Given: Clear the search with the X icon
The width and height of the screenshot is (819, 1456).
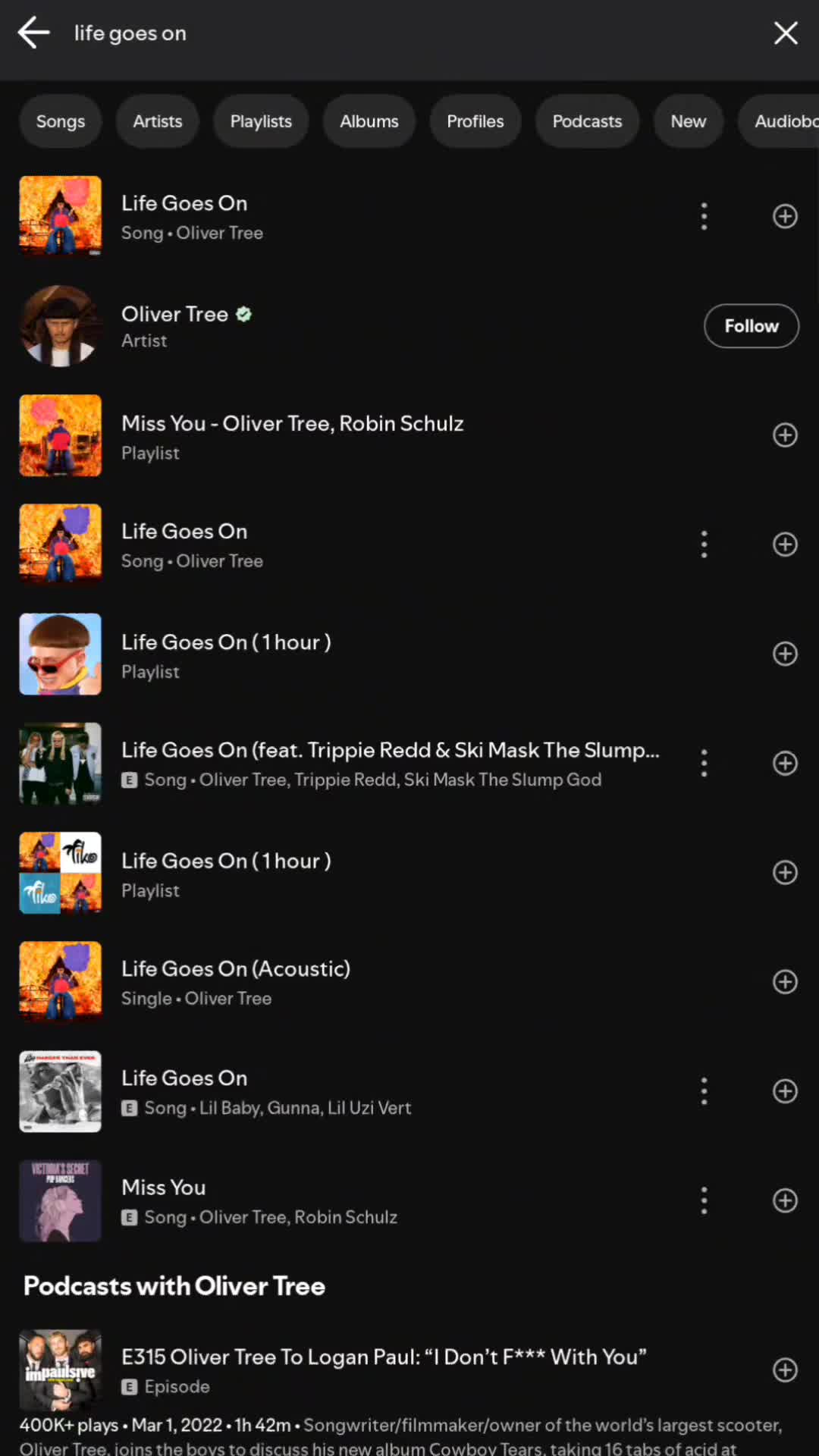Looking at the screenshot, I should [786, 33].
